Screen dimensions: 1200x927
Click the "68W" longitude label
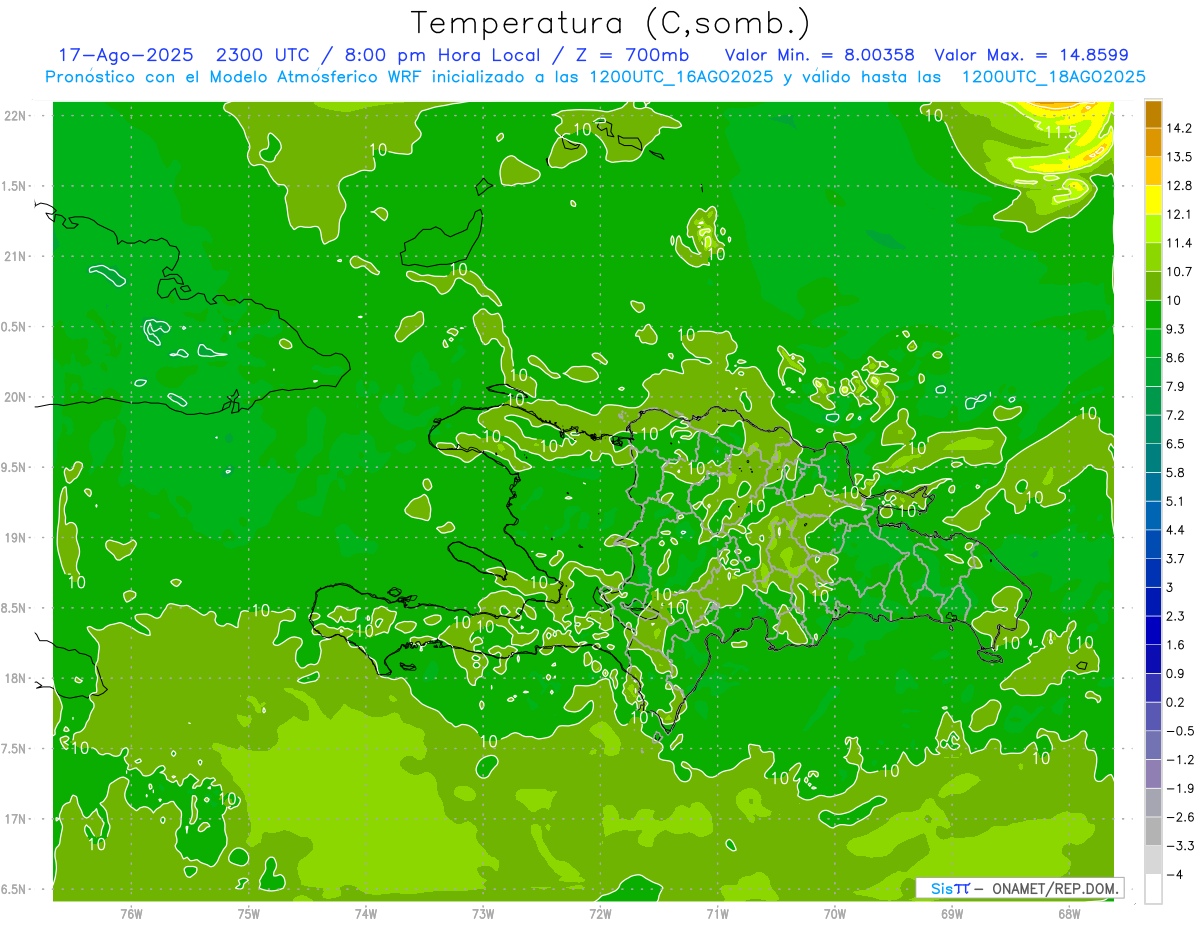coord(1069,913)
